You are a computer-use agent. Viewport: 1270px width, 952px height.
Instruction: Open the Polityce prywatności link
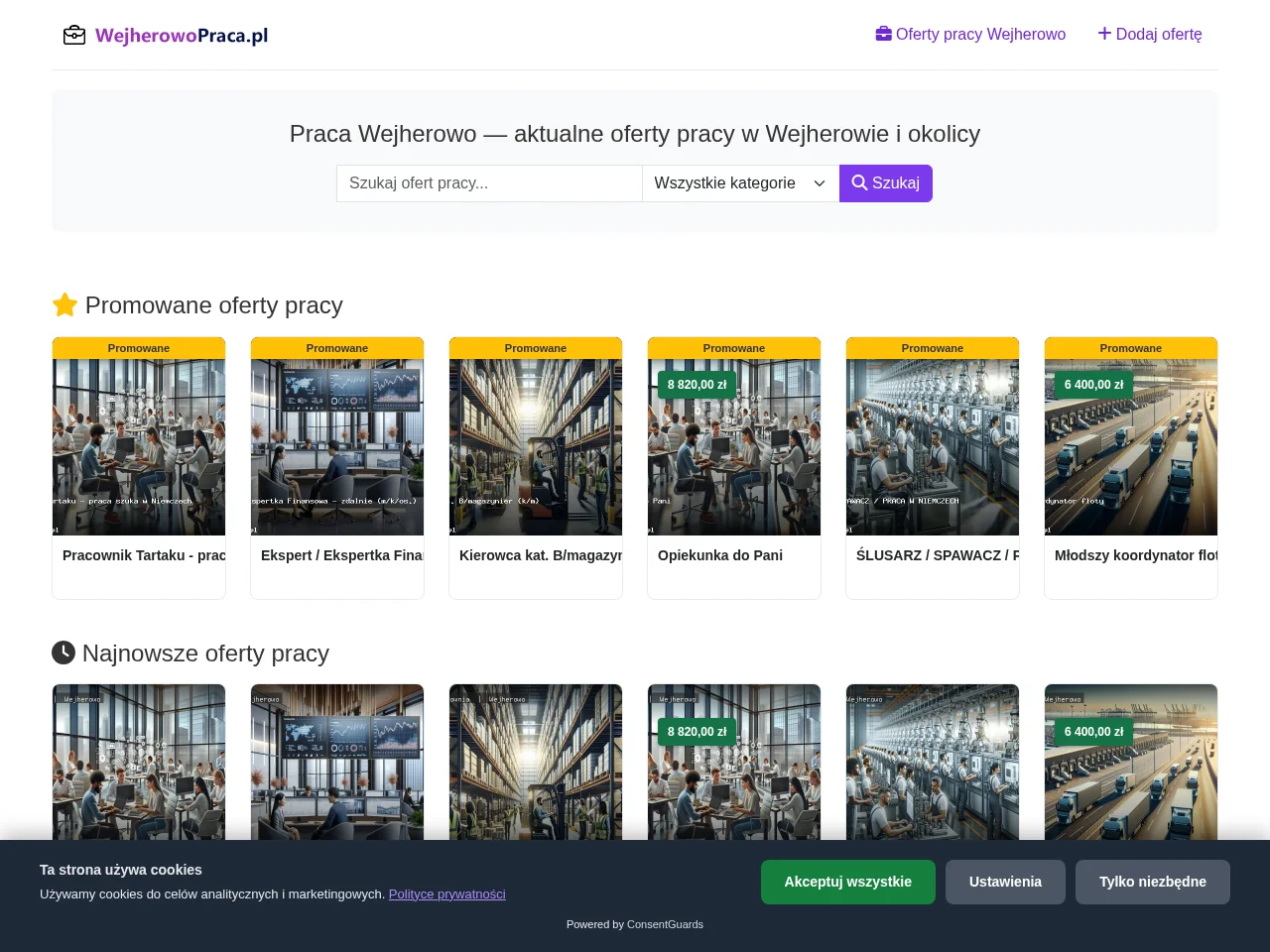[x=447, y=893]
